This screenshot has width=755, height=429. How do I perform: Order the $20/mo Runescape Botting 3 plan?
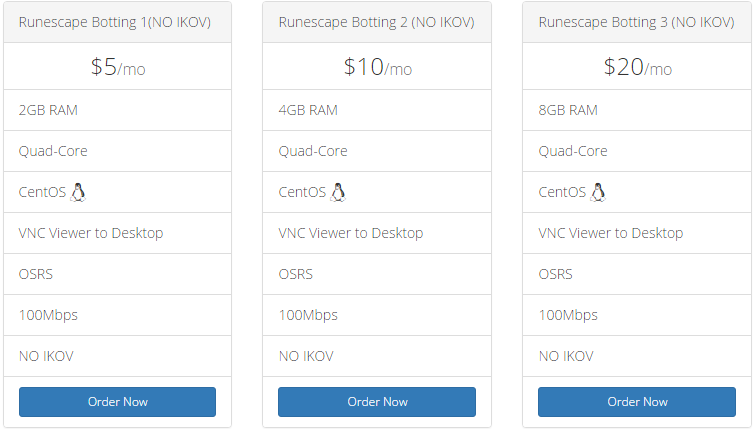click(637, 402)
